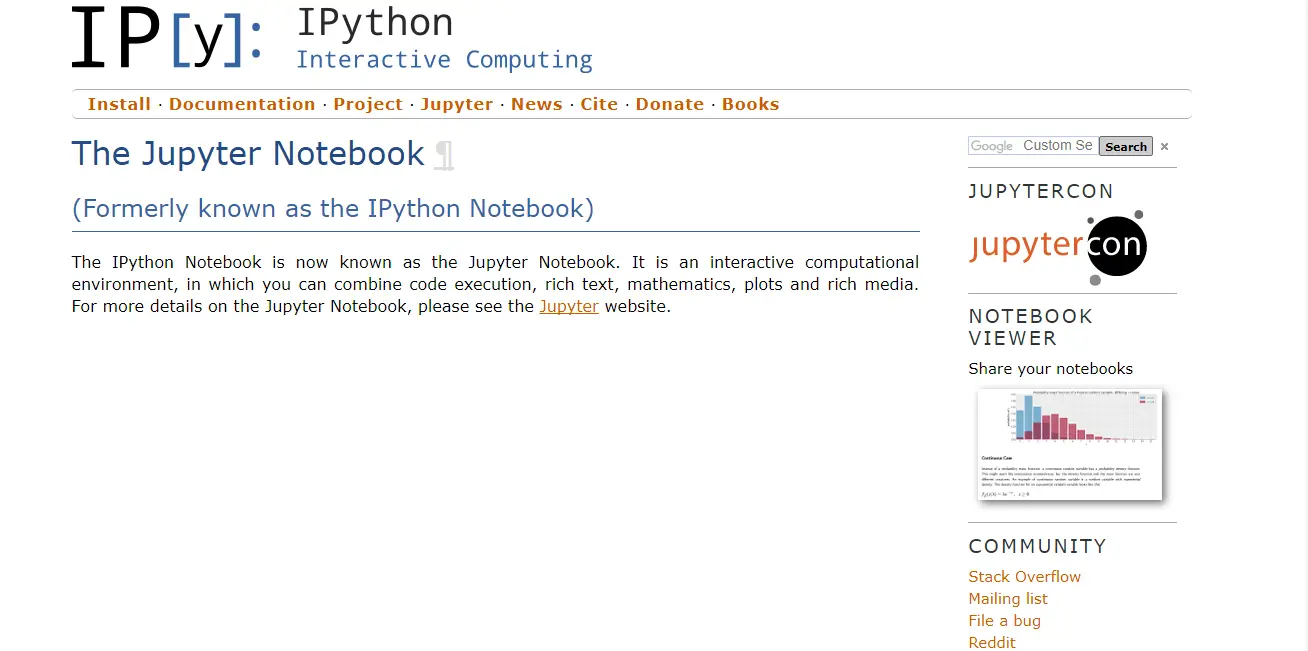Open the News section
The image size is (1308, 651).
click(x=537, y=104)
